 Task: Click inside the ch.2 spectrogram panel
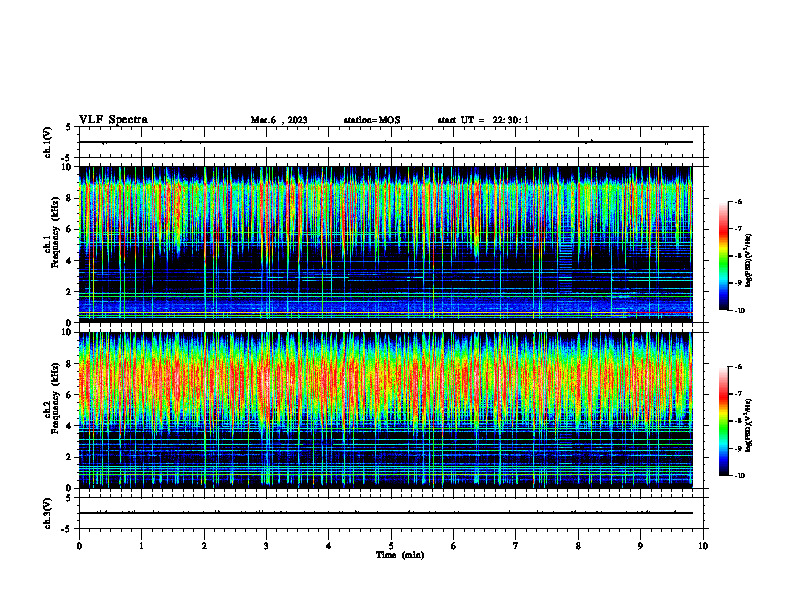pyautogui.click(x=385, y=410)
